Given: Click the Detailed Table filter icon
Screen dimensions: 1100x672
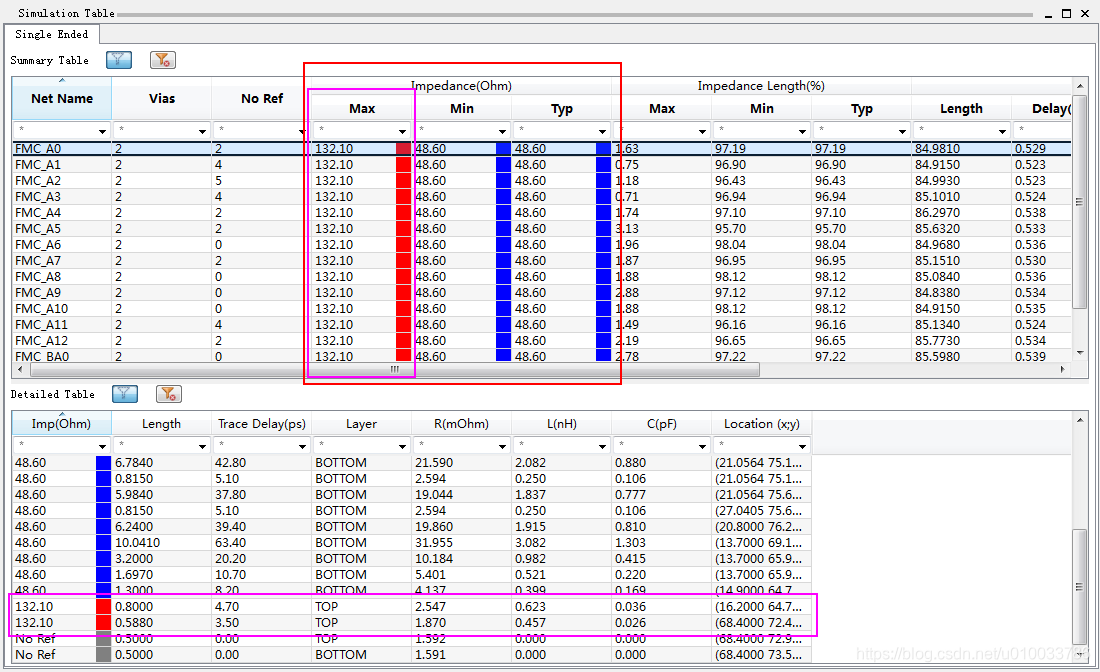Looking at the screenshot, I should [125, 394].
